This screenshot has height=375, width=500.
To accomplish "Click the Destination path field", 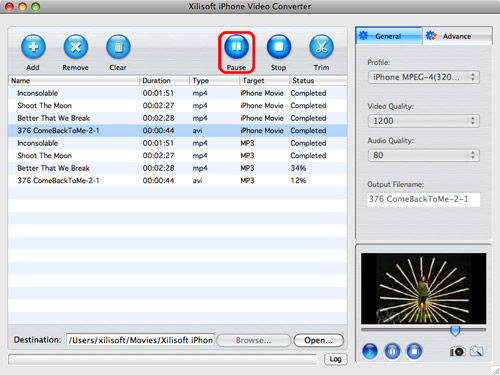I will (x=140, y=340).
